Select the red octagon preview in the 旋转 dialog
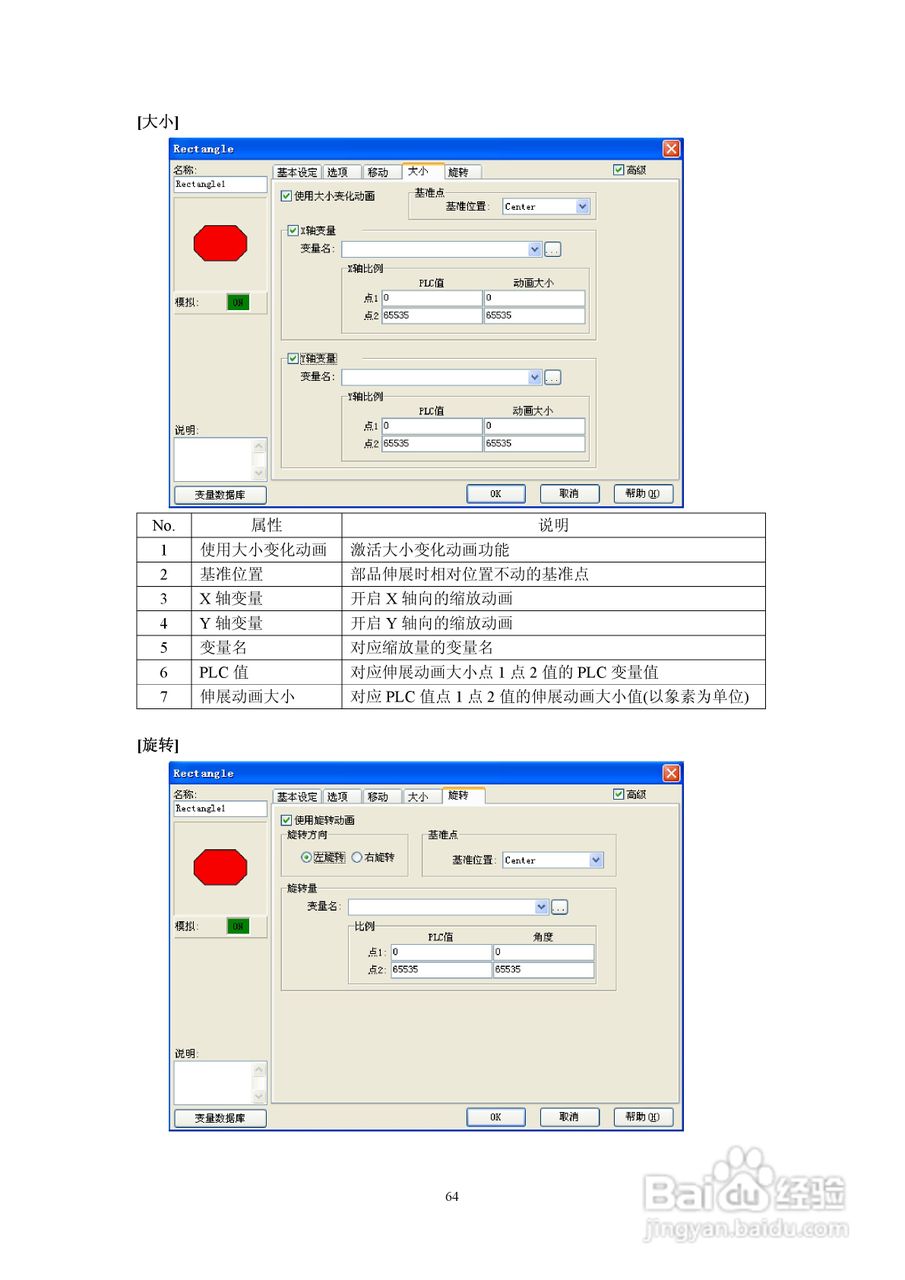Viewport: 905px width, 1280px height. click(219, 866)
